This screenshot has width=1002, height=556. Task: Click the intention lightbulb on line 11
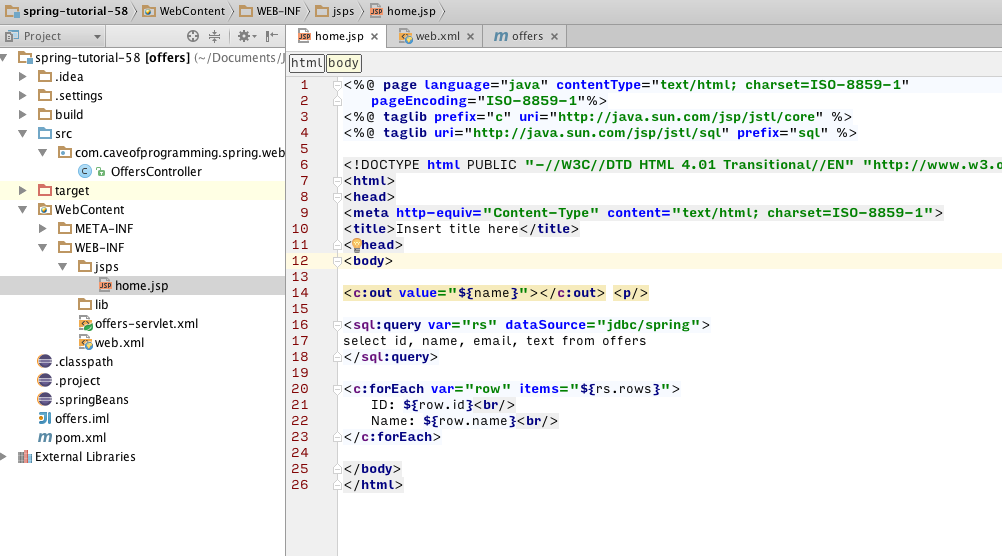click(357, 245)
